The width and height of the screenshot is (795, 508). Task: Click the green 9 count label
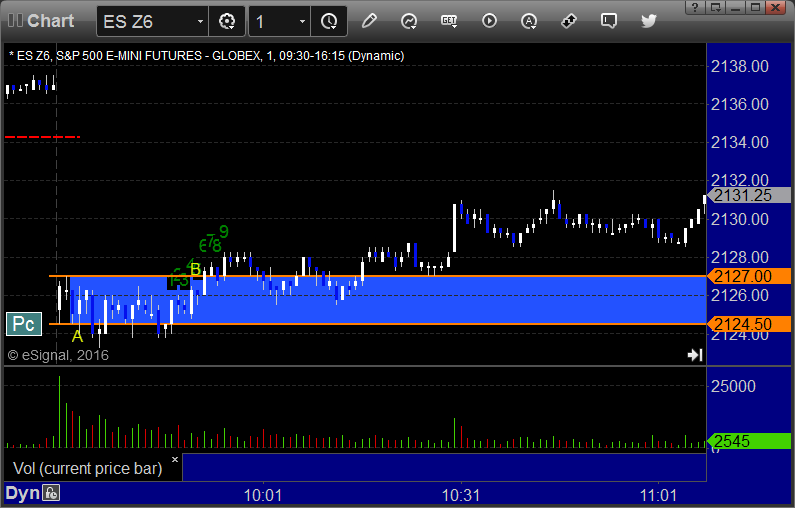tap(224, 232)
